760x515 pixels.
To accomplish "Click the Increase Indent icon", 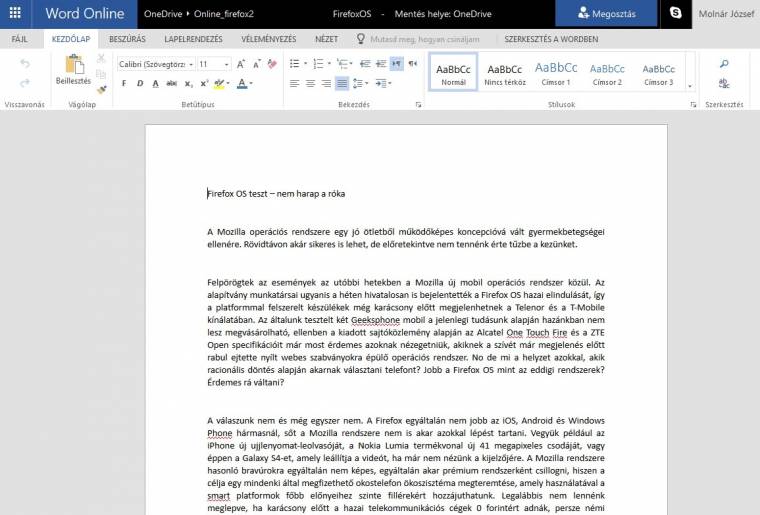I will coord(381,63).
